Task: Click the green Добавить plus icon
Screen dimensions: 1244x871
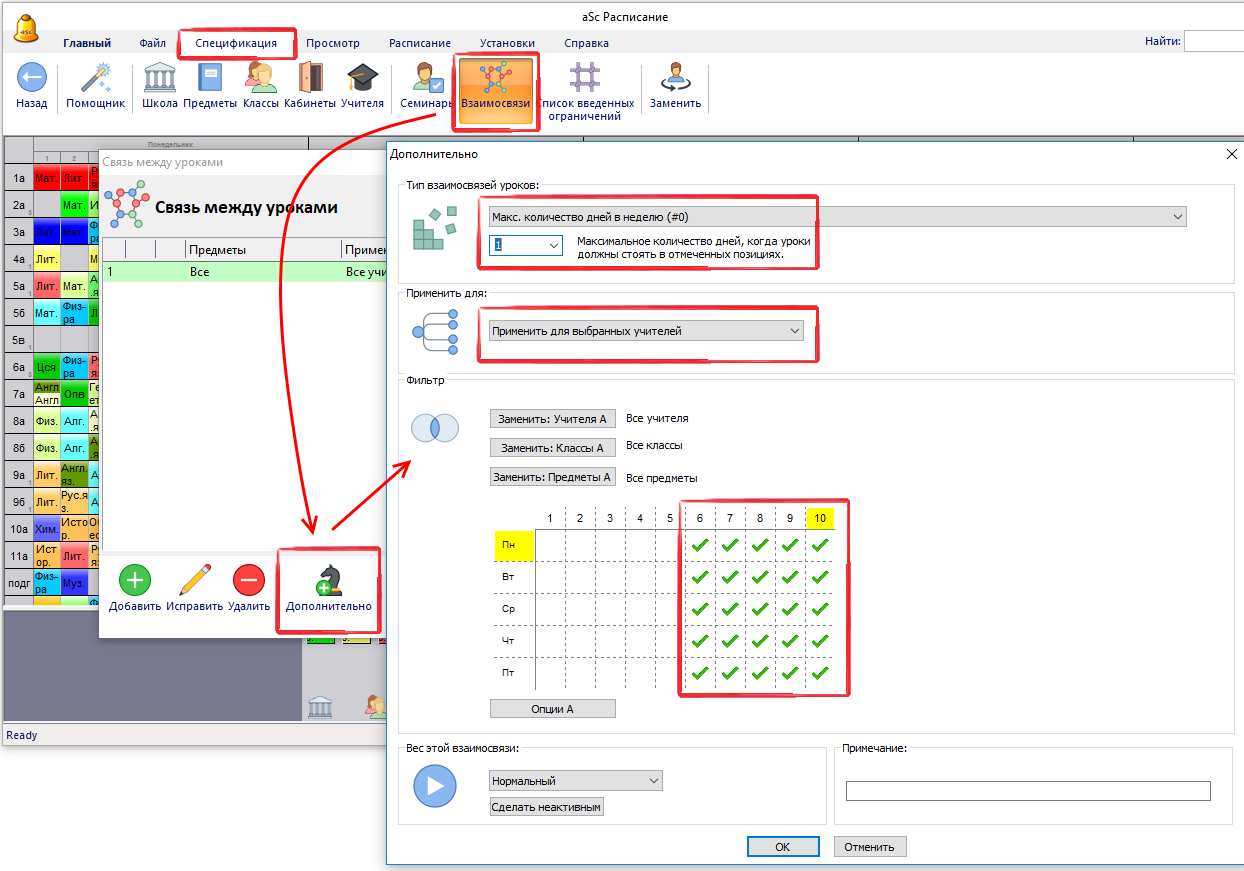Action: [135, 580]
